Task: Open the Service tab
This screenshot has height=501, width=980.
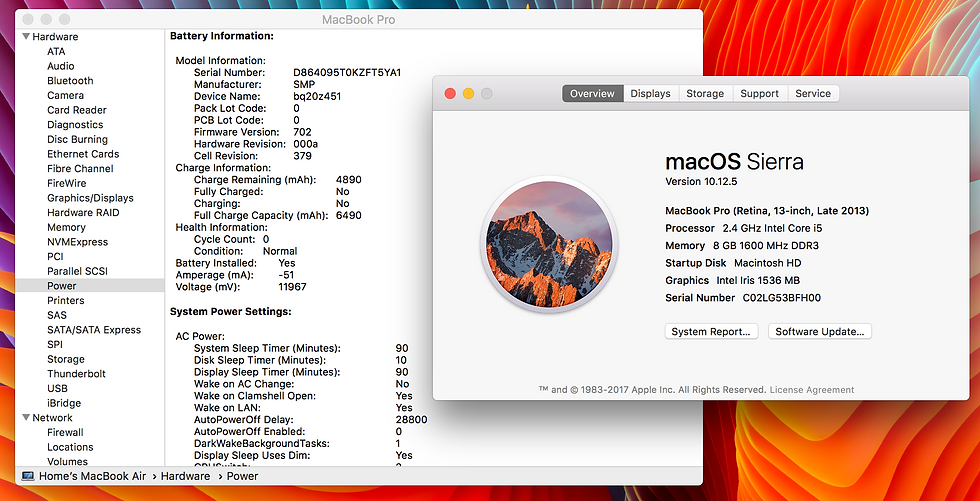Action: 813,94
